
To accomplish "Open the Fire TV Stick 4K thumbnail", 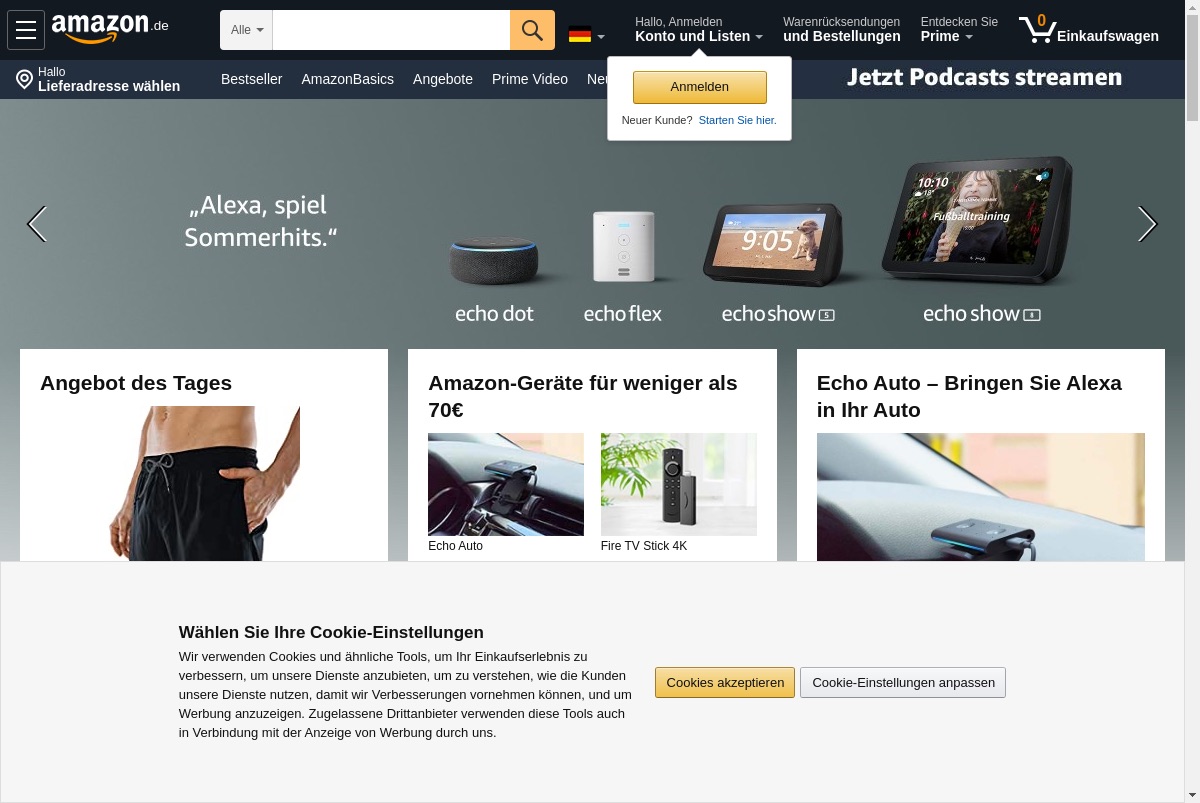I will click(x=679, y=484).
